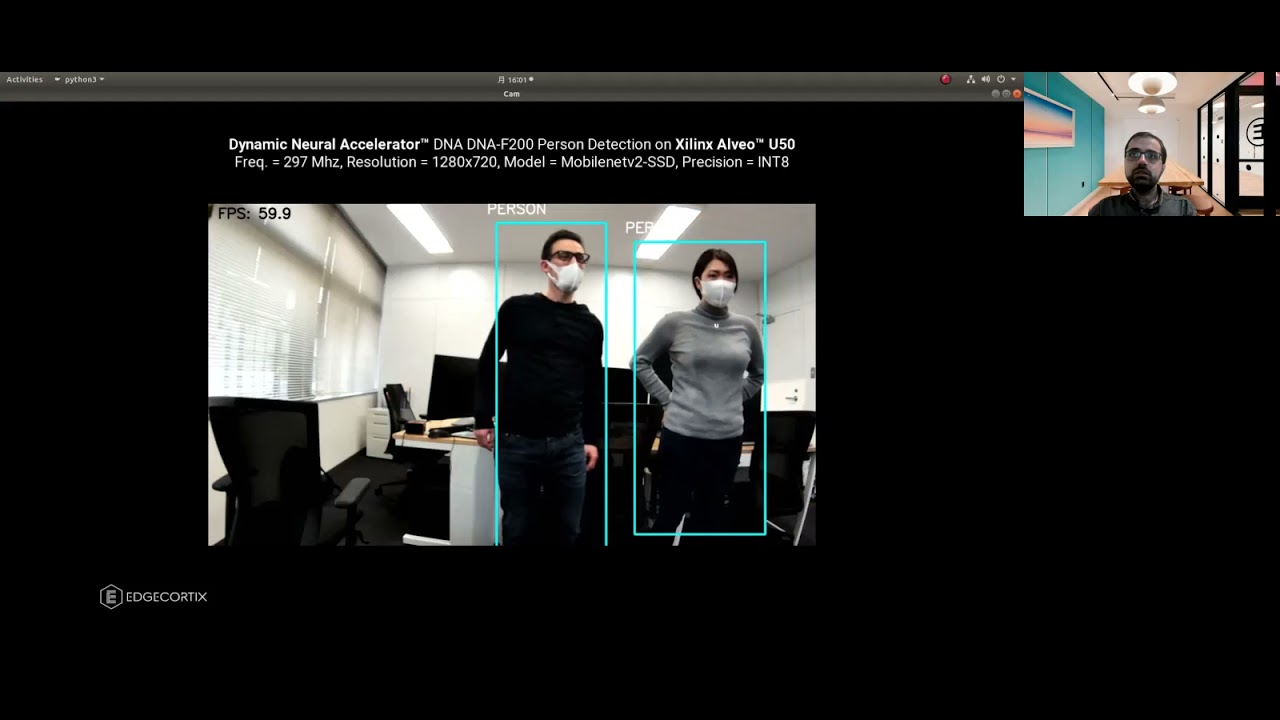The height and width of the screenshot is (720, 1280).
Task: Click the FPS counter overlay
Action: [255, 214]
